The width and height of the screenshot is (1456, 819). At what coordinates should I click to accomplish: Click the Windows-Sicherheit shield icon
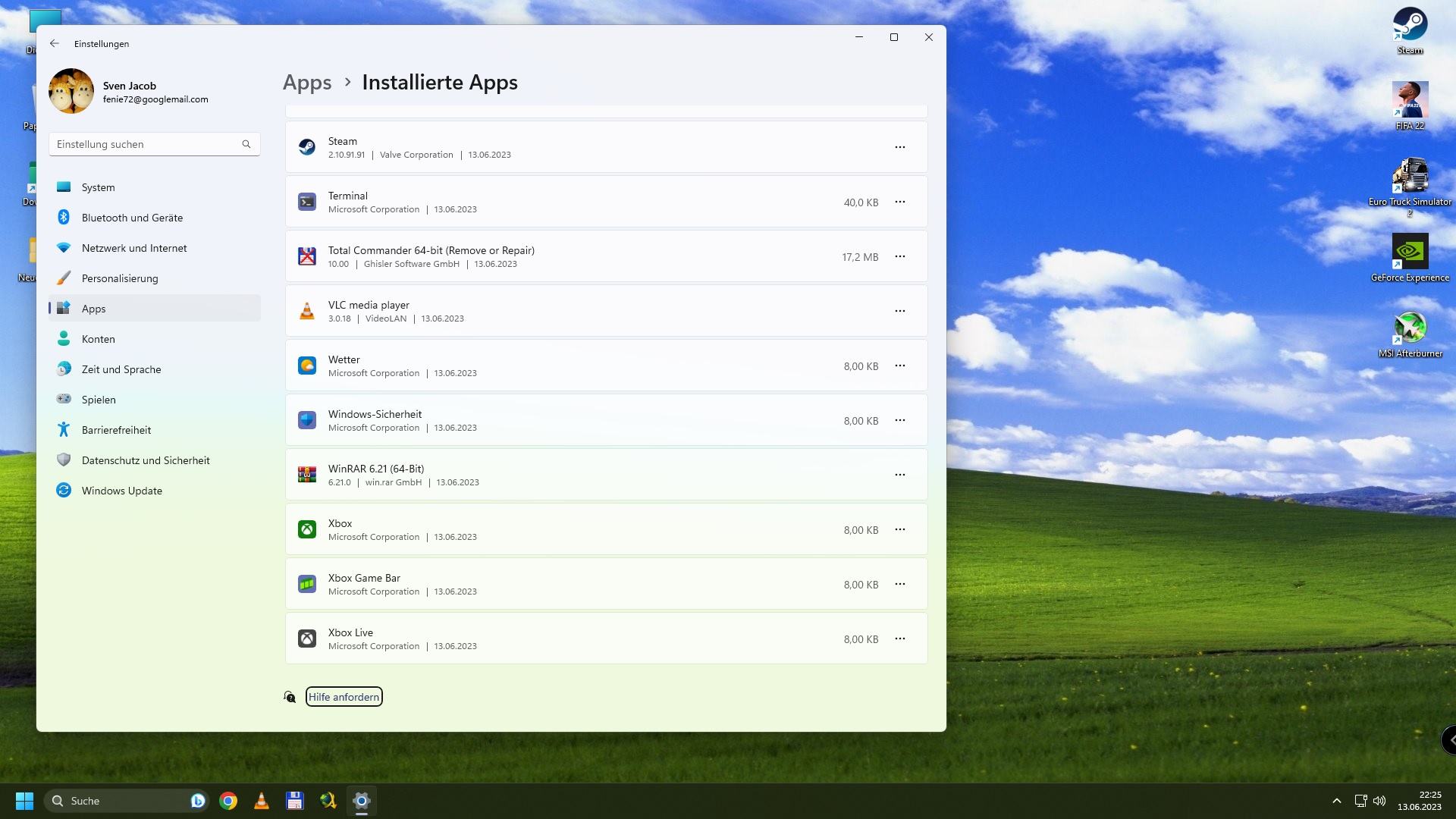(x=307, y=420)
